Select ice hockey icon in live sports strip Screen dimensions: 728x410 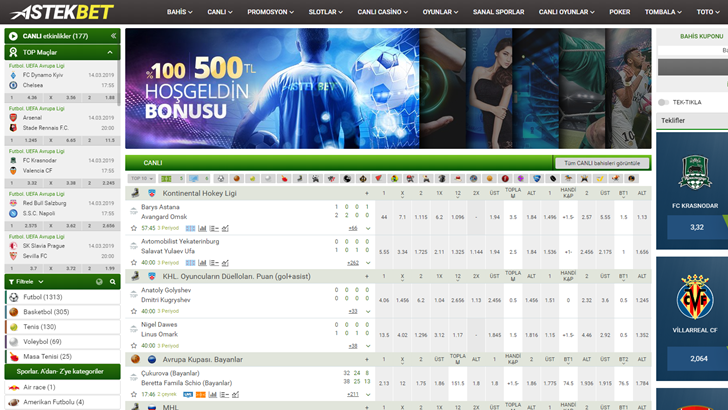coord(300,178)
